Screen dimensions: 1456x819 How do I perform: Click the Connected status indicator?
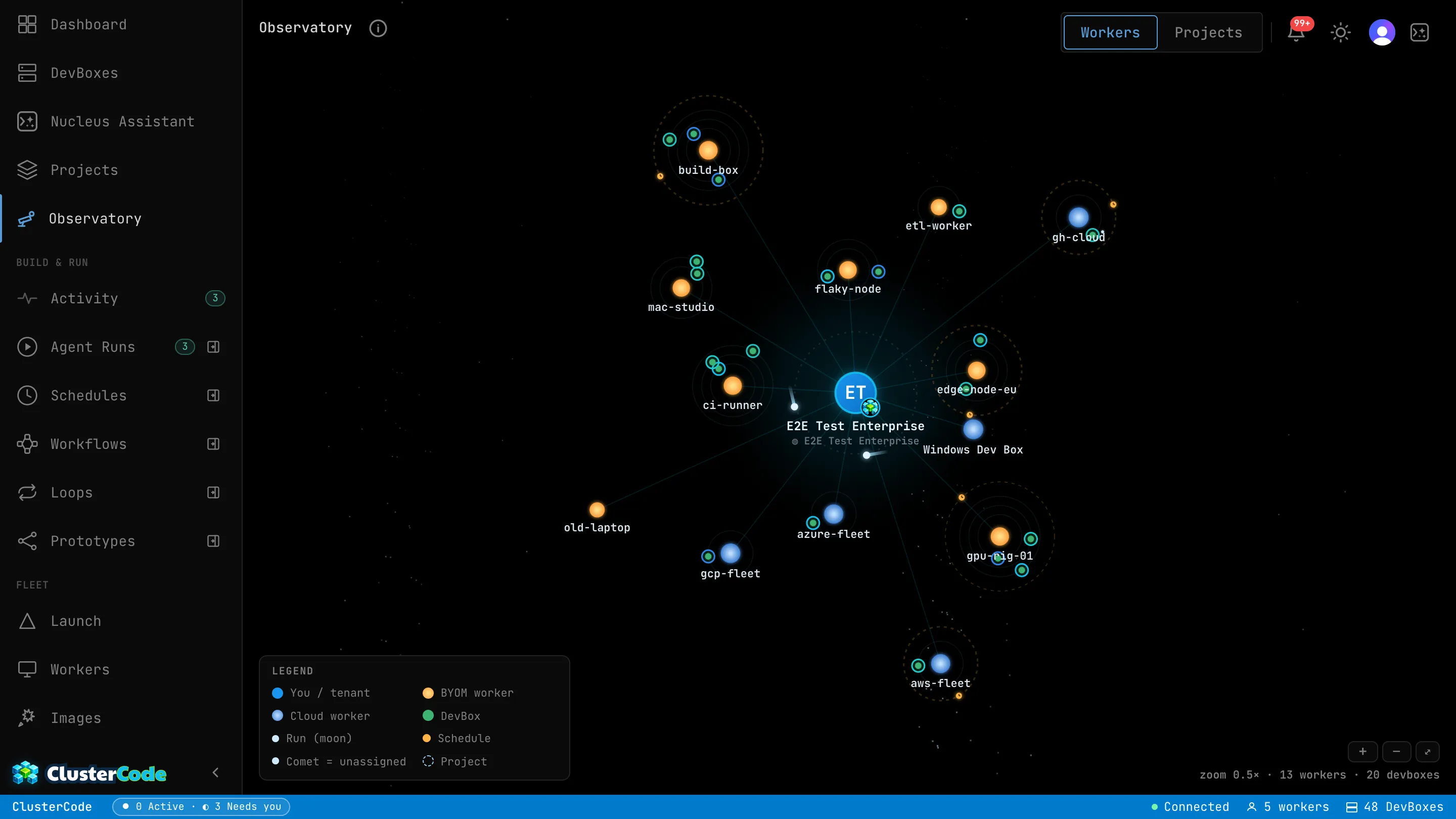[1191, 806]
